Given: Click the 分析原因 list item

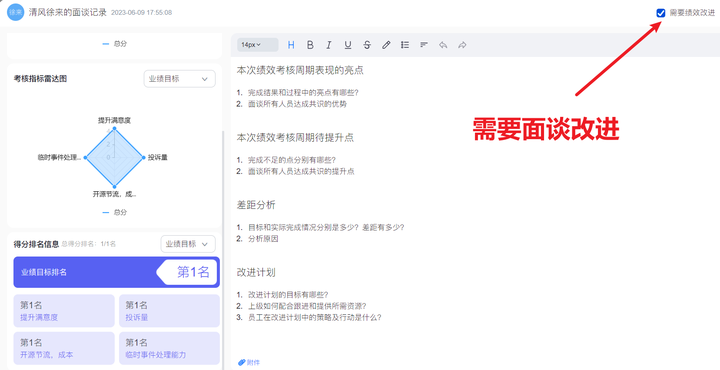Looking at the screenshot, I should click(x=263, y=239).
